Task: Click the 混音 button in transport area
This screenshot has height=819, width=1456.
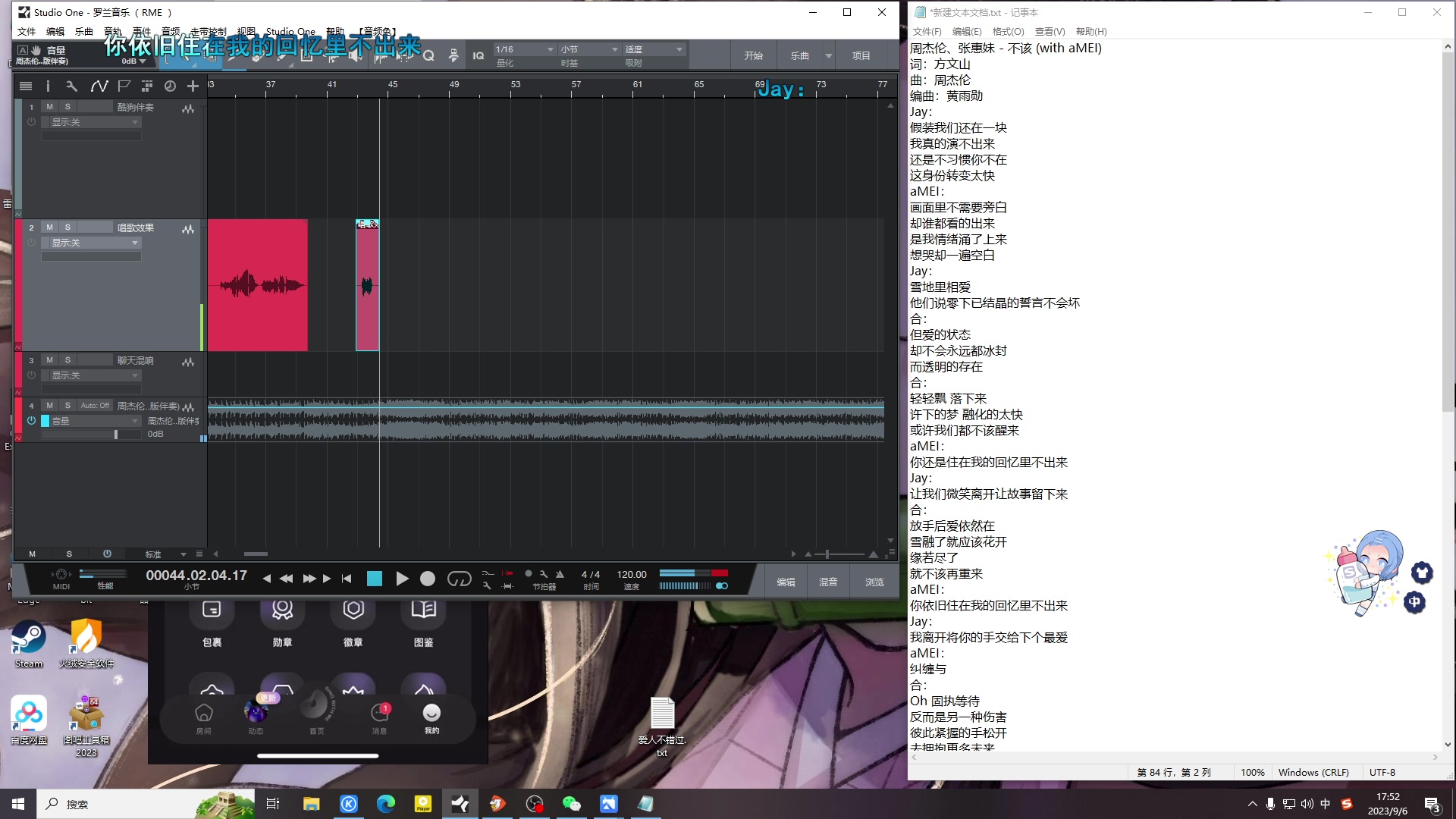Action: 829,581
